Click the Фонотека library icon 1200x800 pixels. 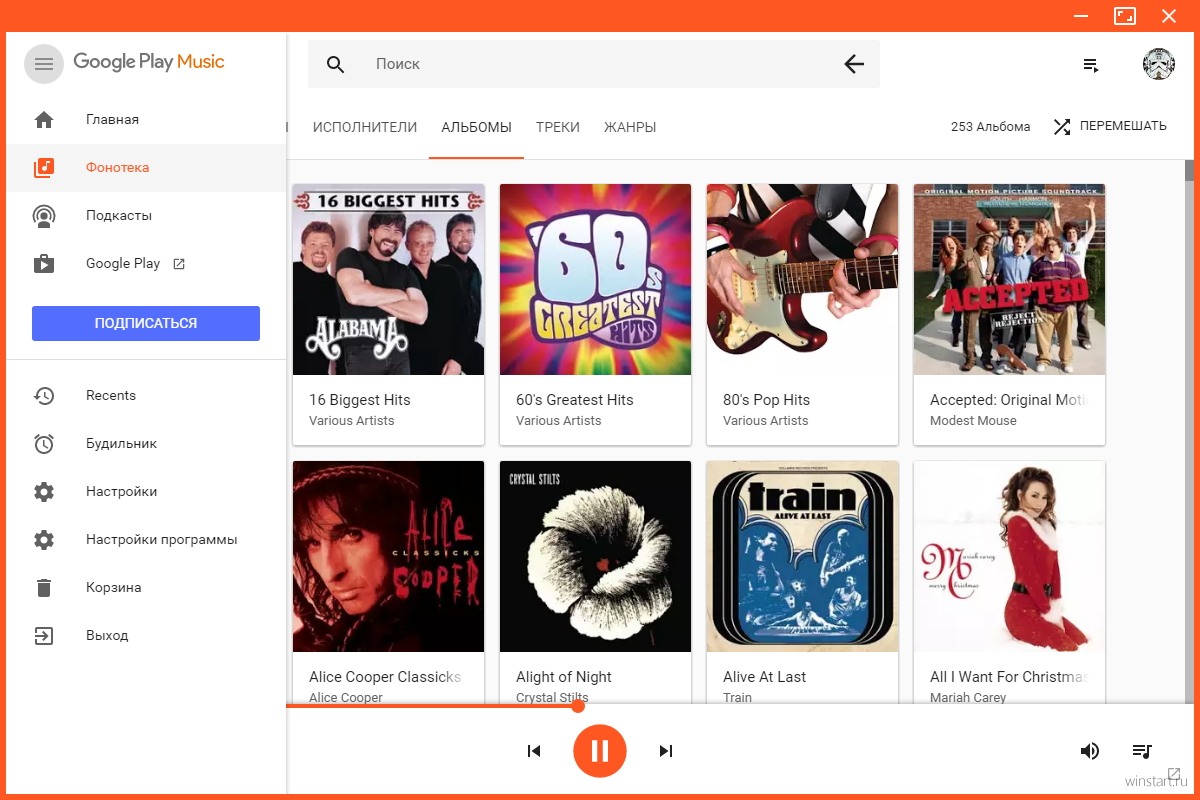(x=44, y=168)
